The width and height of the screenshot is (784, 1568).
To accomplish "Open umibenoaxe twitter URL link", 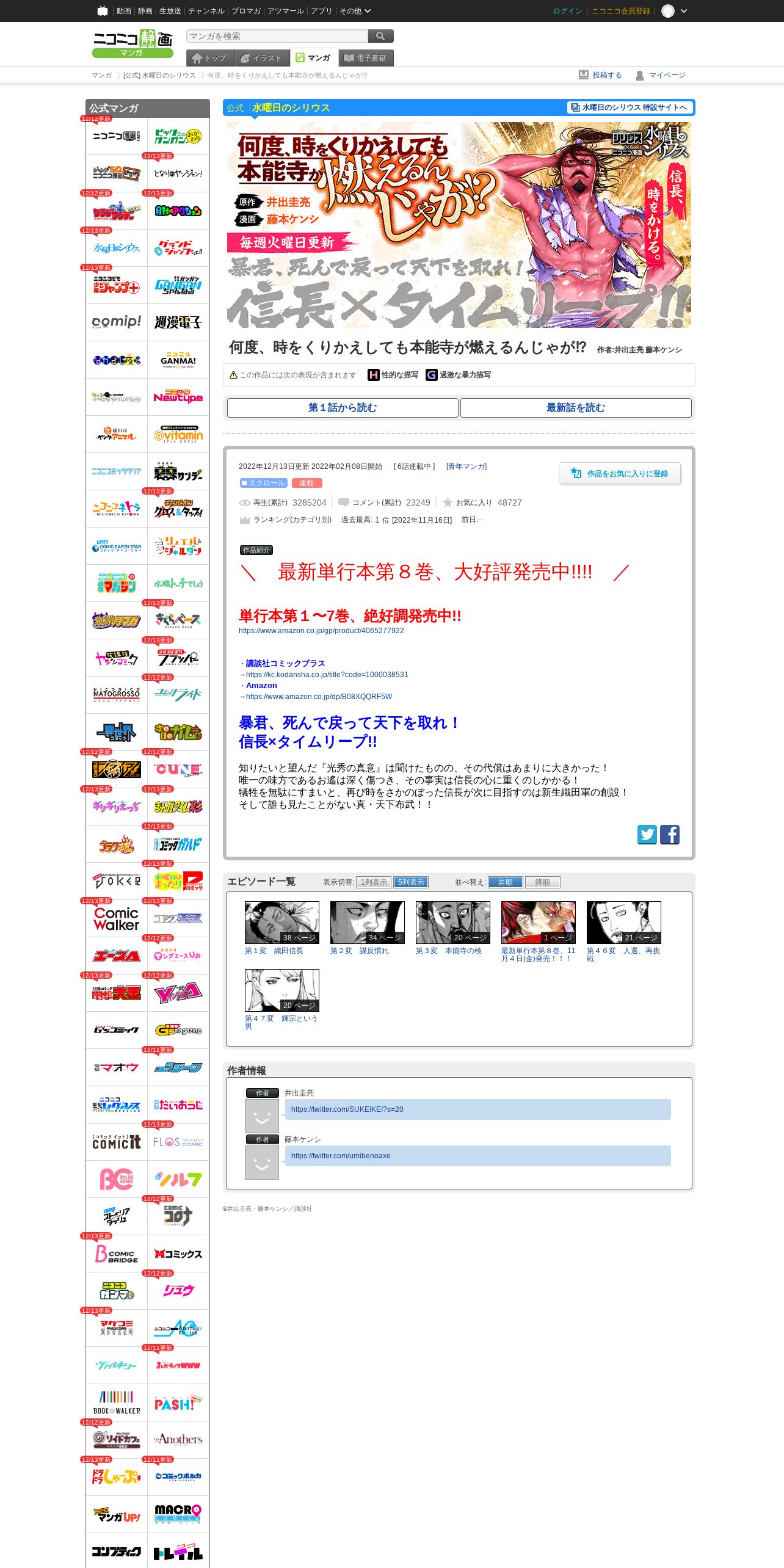I will [341, 1156].
